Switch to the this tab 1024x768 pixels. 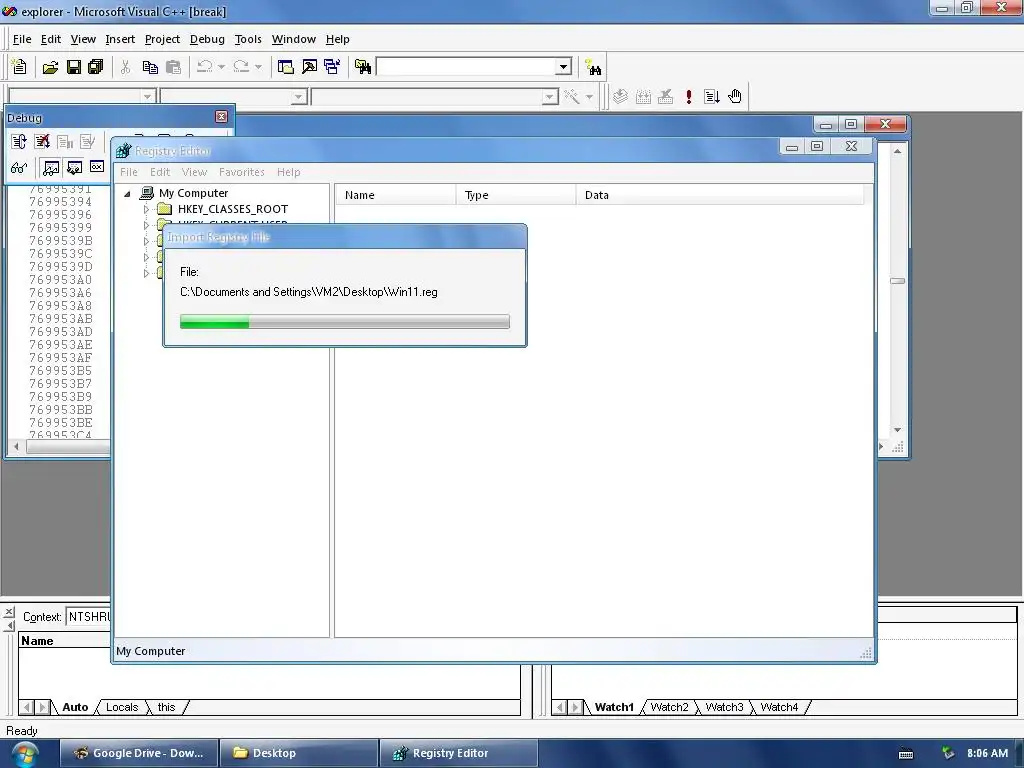167,707
